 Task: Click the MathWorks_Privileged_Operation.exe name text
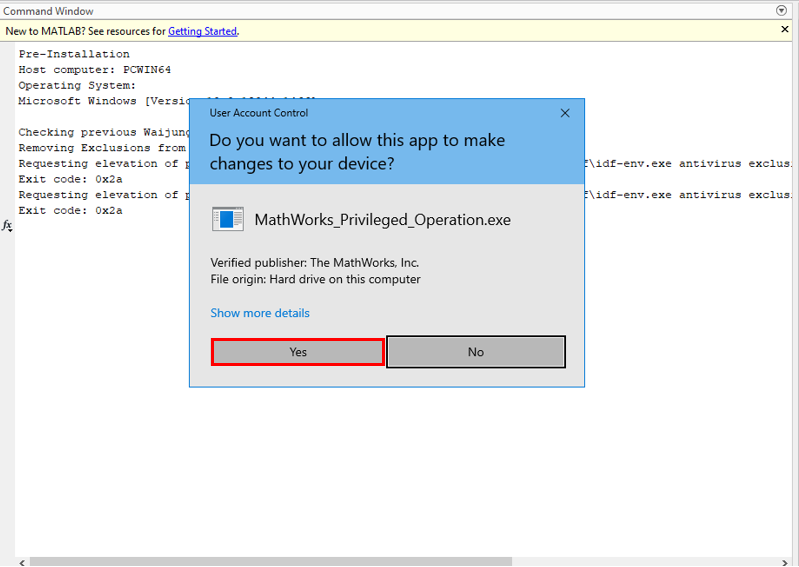pos(383,220)
